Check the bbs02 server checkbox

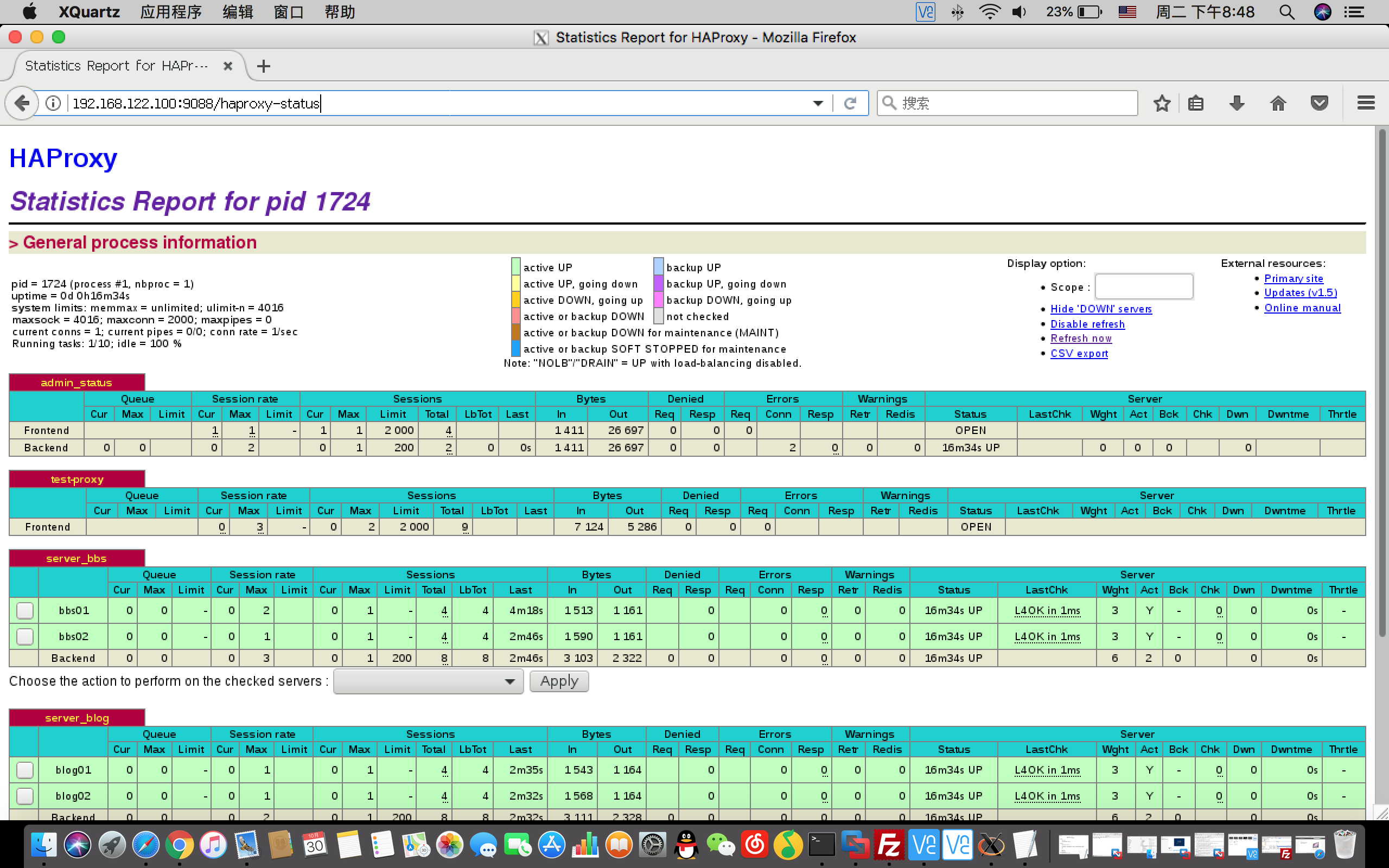pyautogui.click(x=24, y=636)
